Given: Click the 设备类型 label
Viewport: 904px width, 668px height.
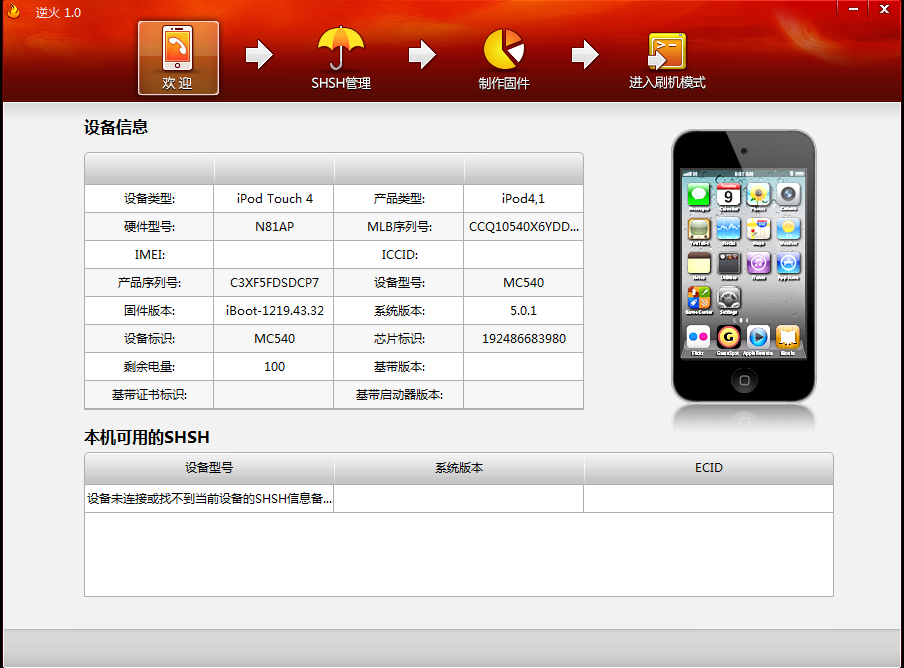Looking at the screenshot, I should (149, 199).
